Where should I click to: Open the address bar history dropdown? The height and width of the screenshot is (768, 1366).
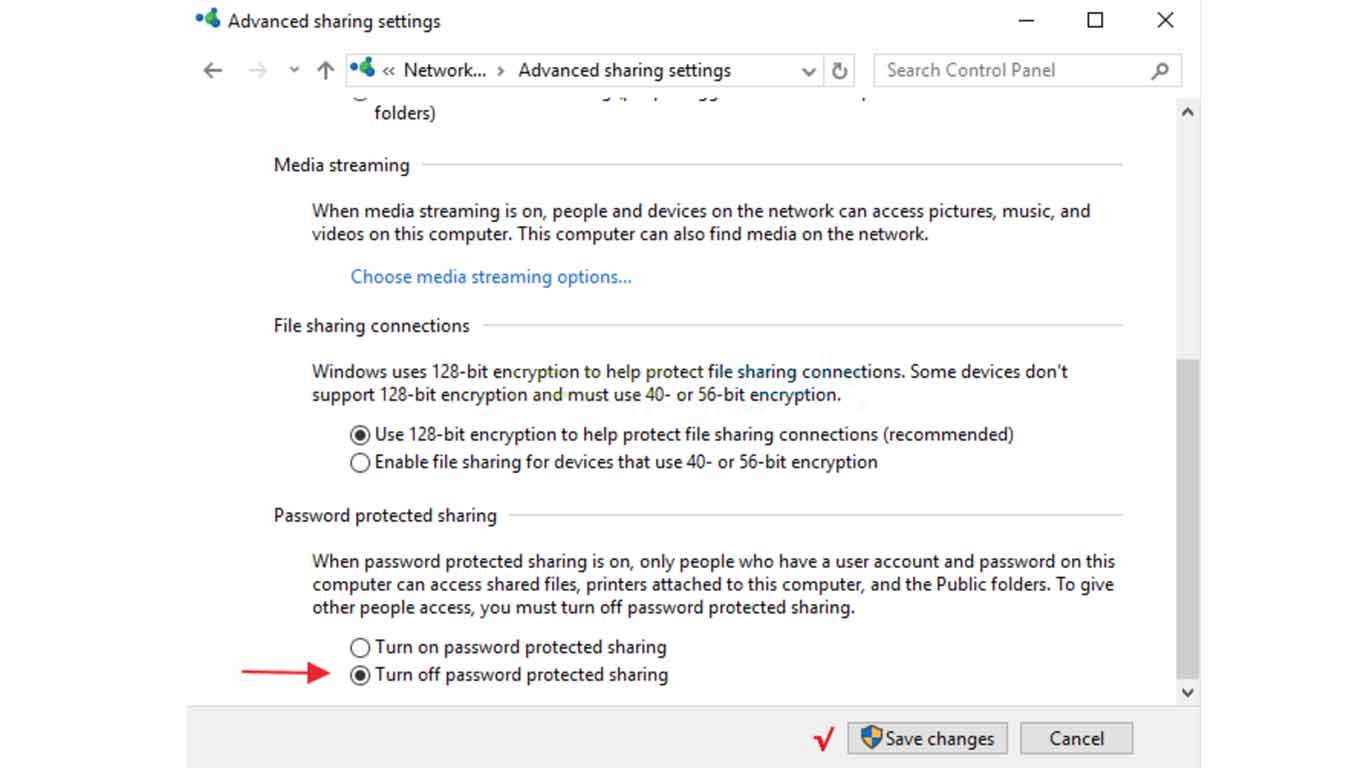808,70
